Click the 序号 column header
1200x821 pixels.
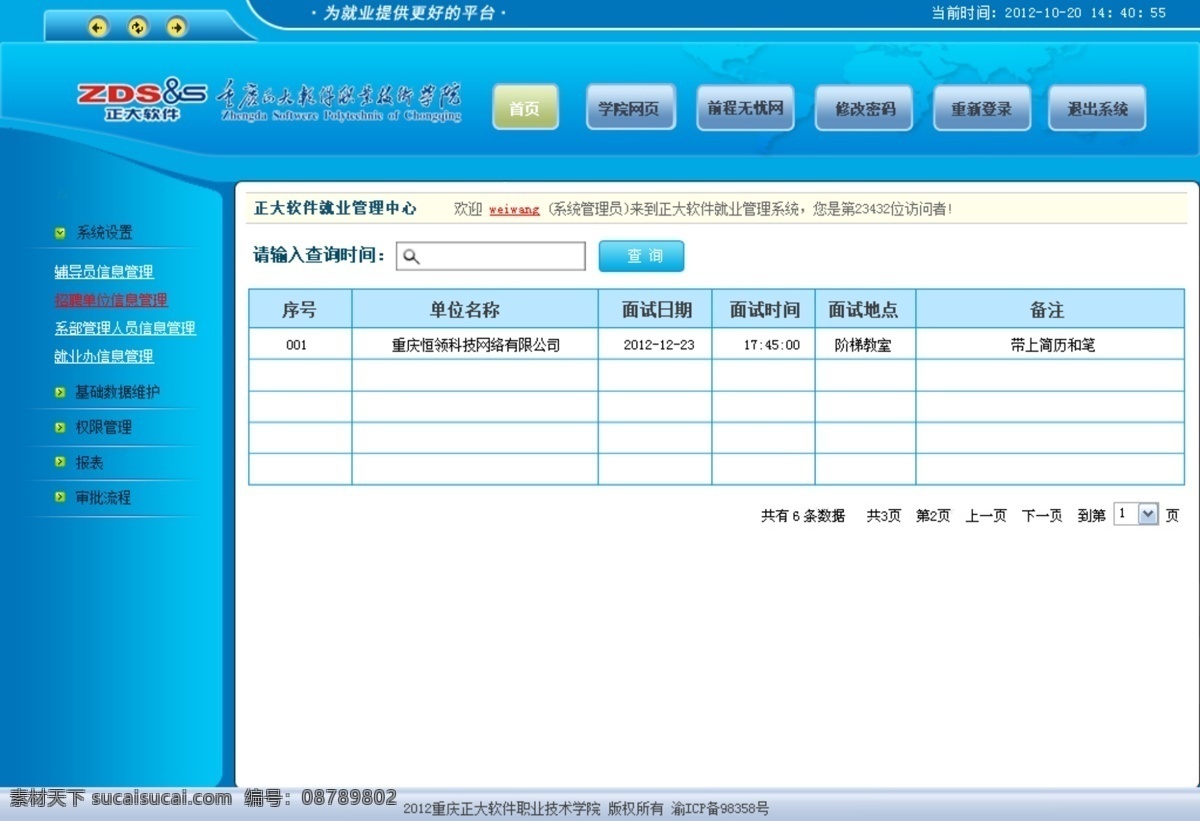(300, 309)
